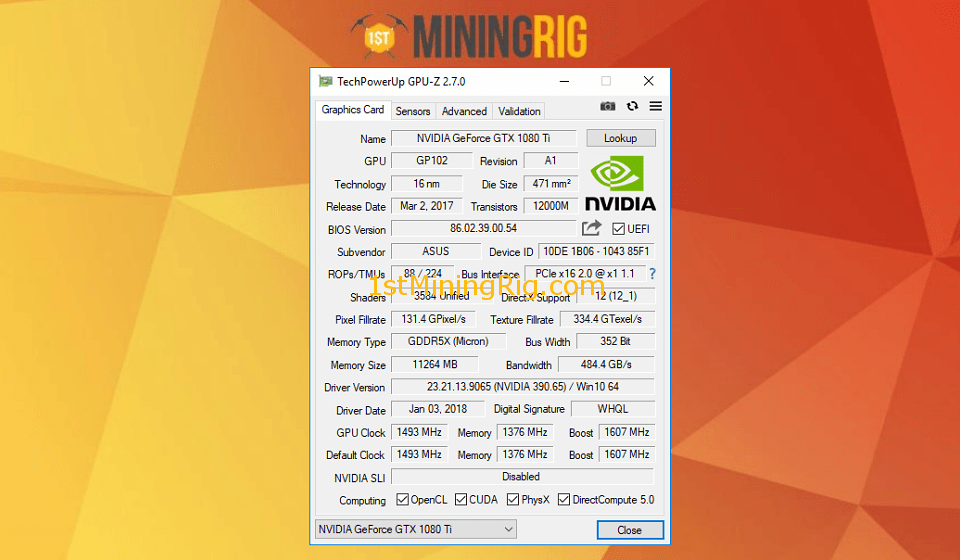Click the NVIDIA SLI field showing Disabled
960x560 pixels.
coord(522,477)
